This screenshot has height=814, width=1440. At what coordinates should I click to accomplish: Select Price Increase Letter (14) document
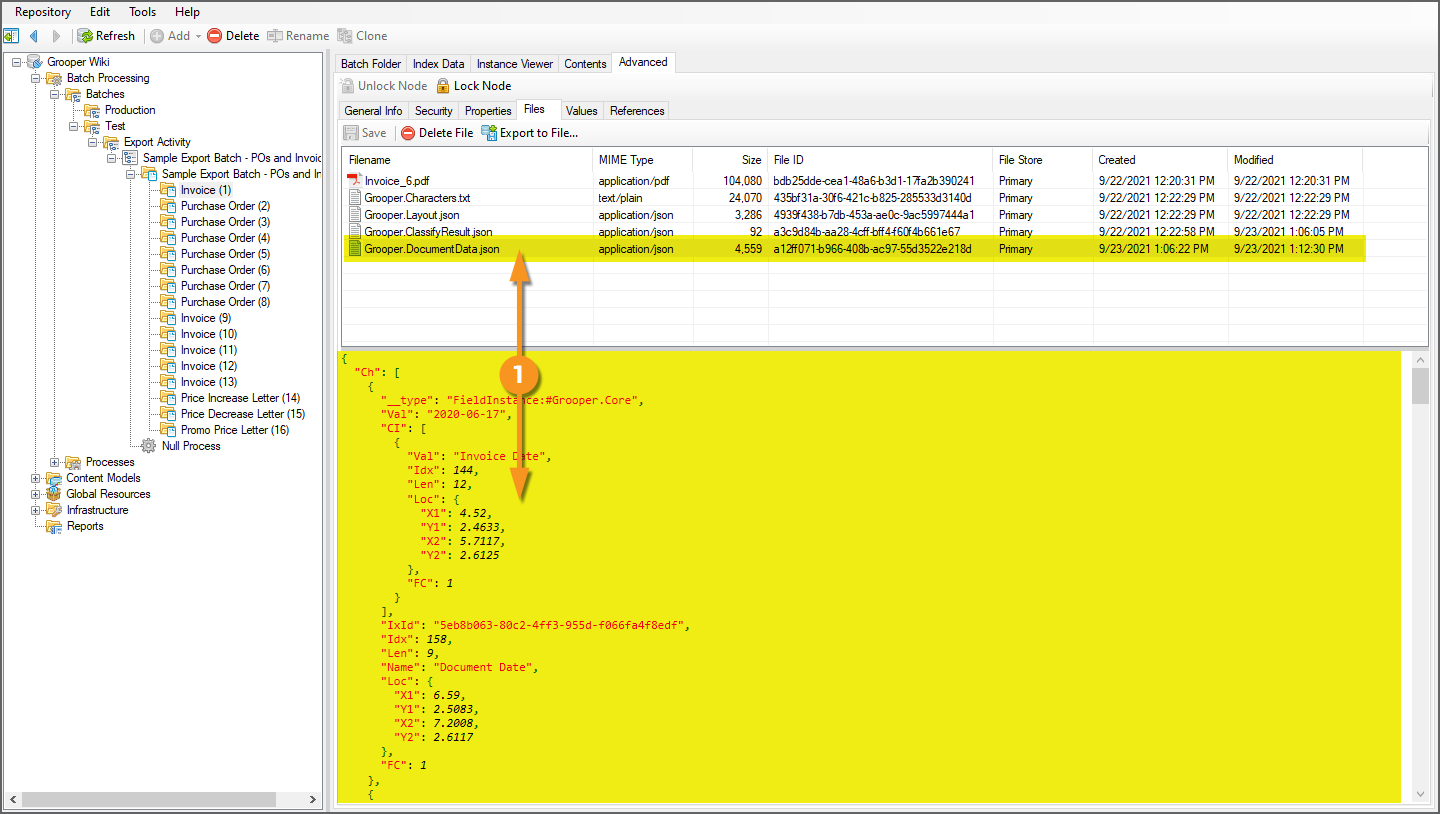pyautogui.click(x=240, y=398)
